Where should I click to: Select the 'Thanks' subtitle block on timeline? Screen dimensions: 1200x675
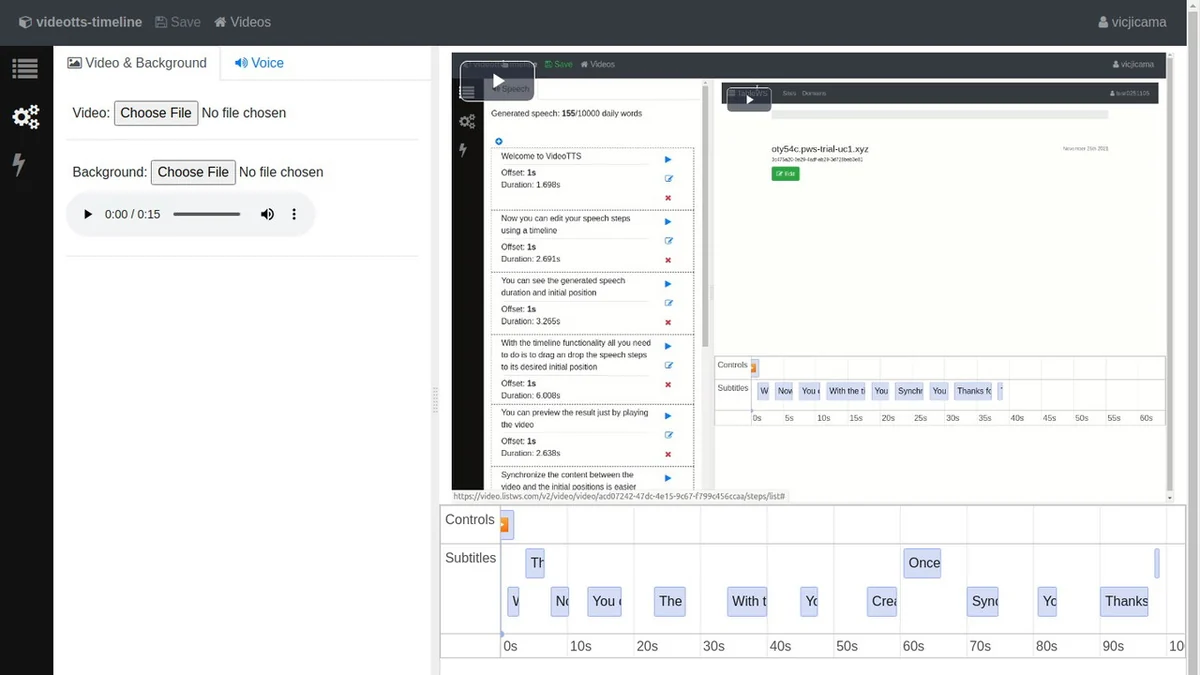click(x=1125, y=601)
